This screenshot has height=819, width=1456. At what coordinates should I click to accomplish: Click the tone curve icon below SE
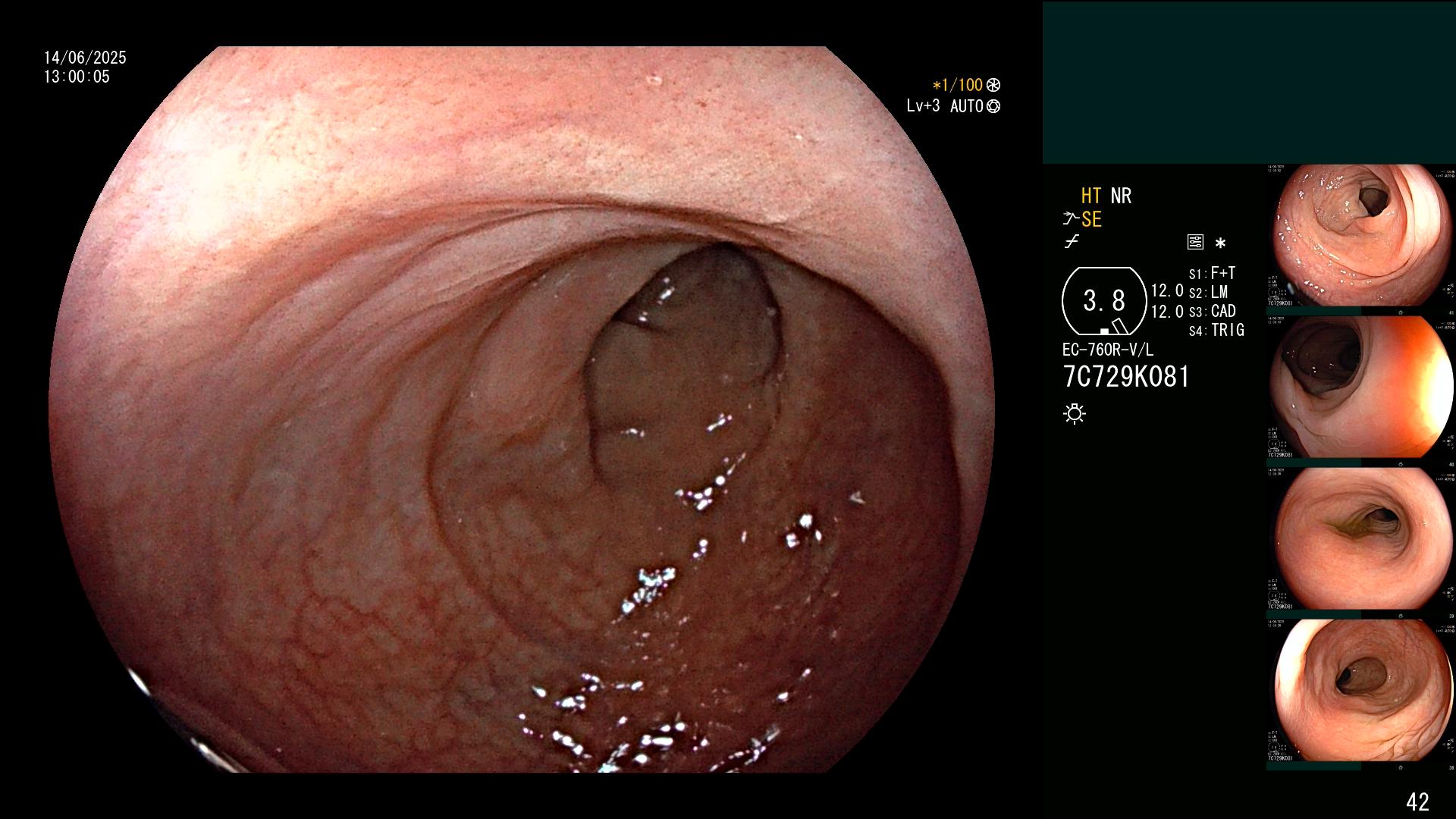pos(1072,242)
